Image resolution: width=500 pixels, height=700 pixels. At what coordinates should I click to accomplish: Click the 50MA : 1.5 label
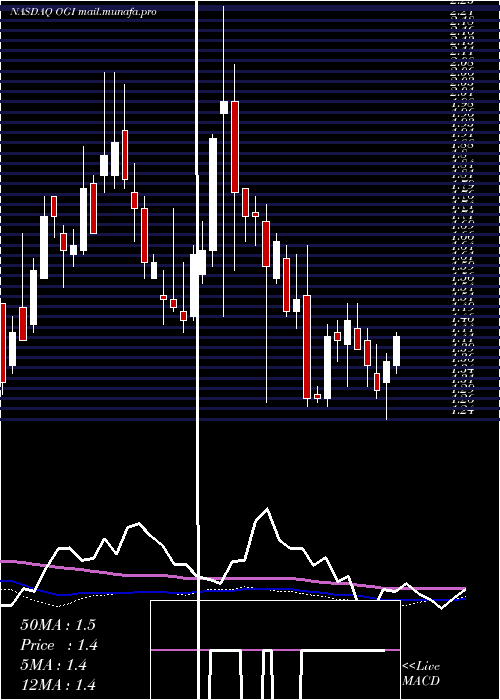[x=58, y=625]
